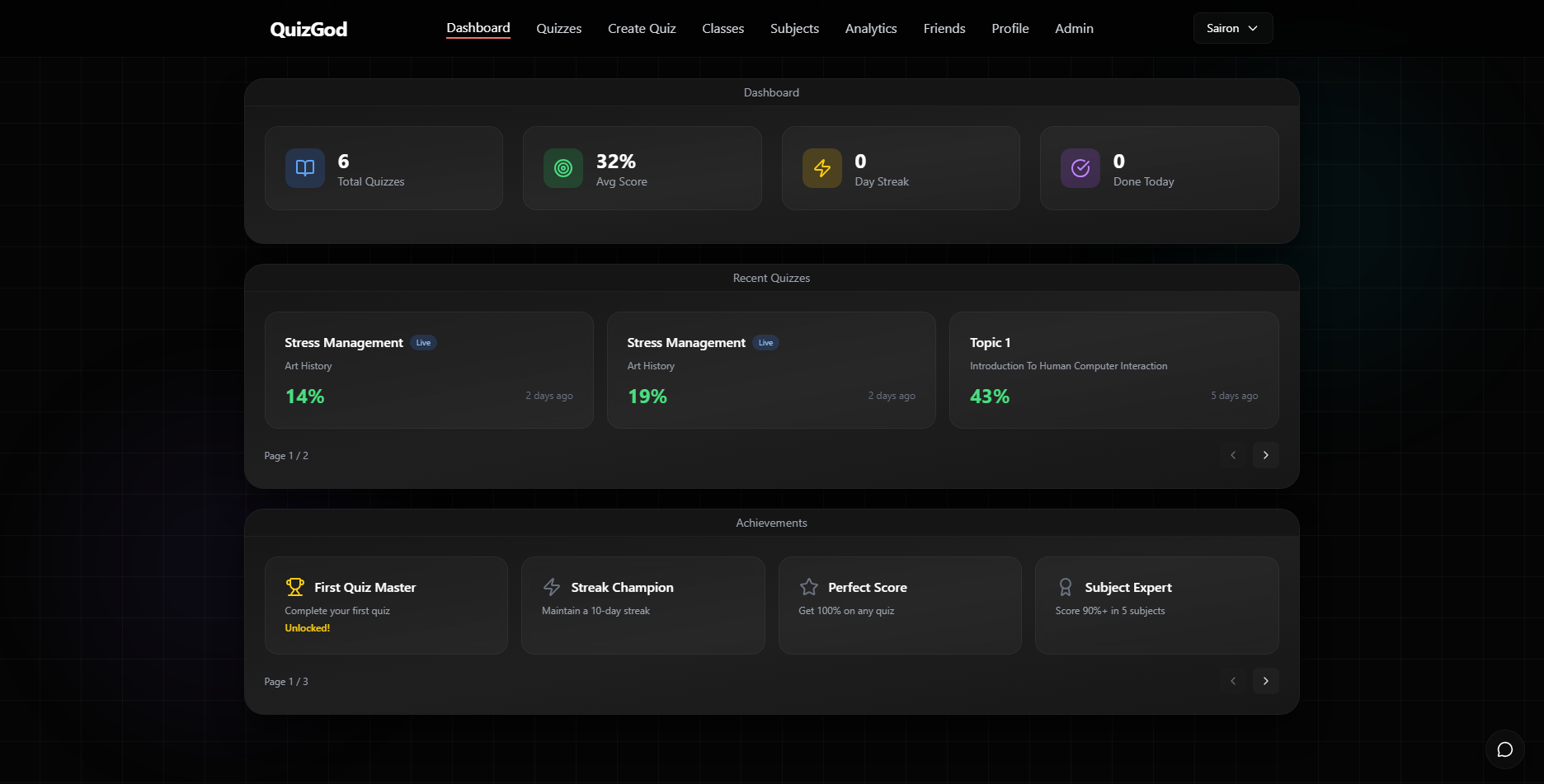Viewport: 1544px width, 784px height.
Task: Click the purple checkmark Done Today icon
Action: 1080,168
